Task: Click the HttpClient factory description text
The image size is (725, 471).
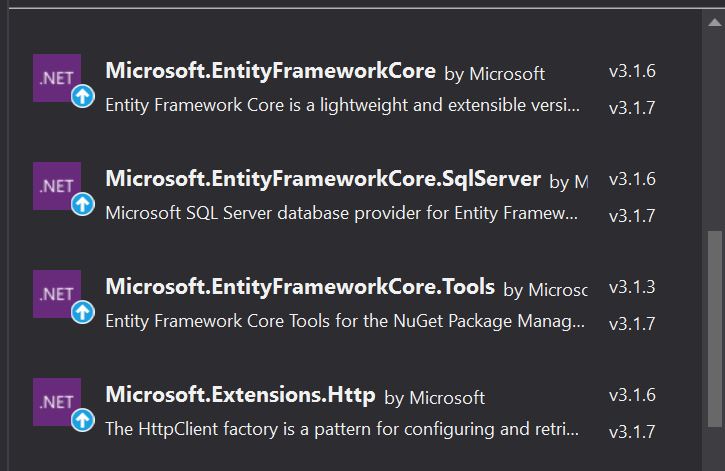Action: [341, 429]
